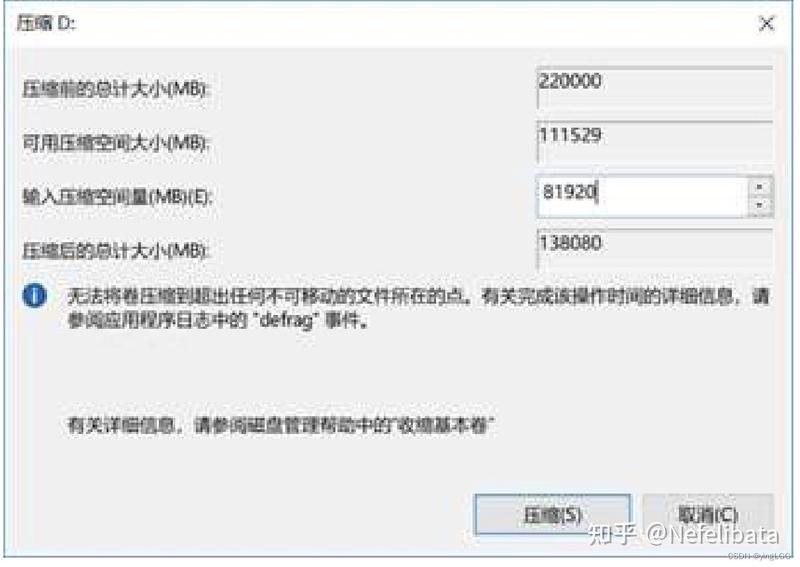Click the 压缩前的总计大小(MB) label
This screenshot has width=800, height=567.
116,89
